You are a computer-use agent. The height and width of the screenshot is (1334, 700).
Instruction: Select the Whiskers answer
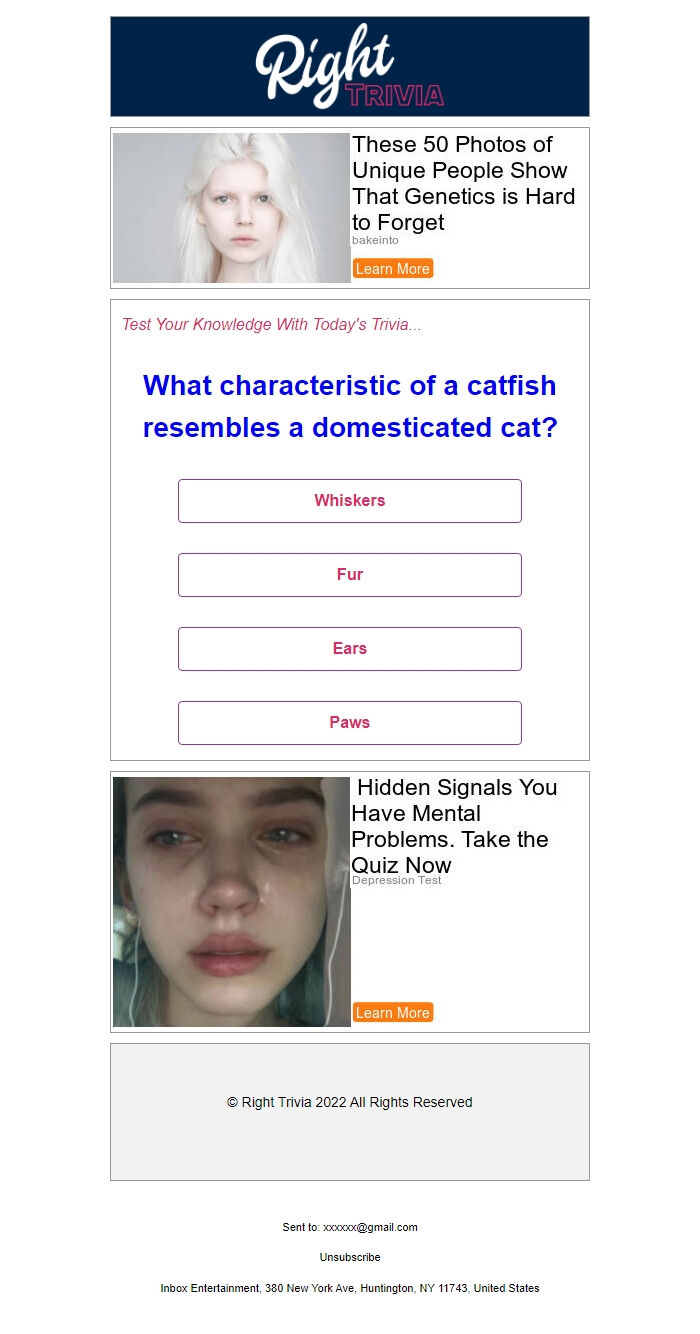click(x=350, y=501)
